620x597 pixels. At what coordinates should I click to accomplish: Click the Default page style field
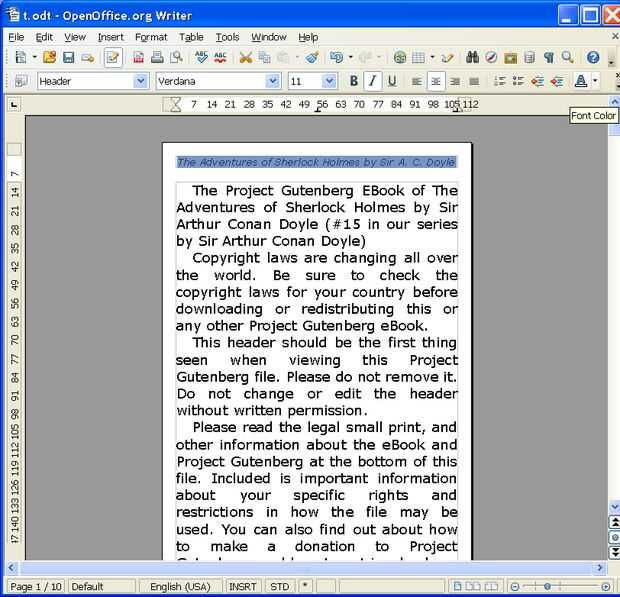[x=102, y=586]
